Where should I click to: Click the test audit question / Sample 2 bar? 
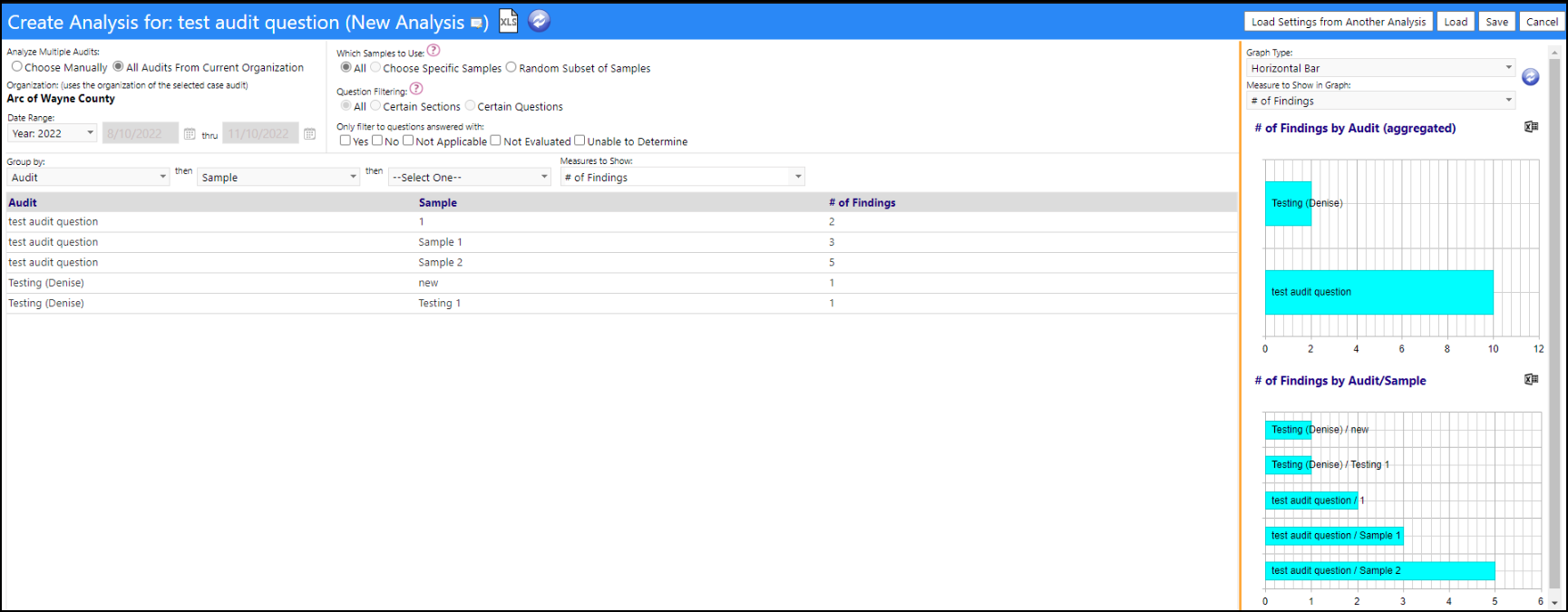[x=1379, y=570]
